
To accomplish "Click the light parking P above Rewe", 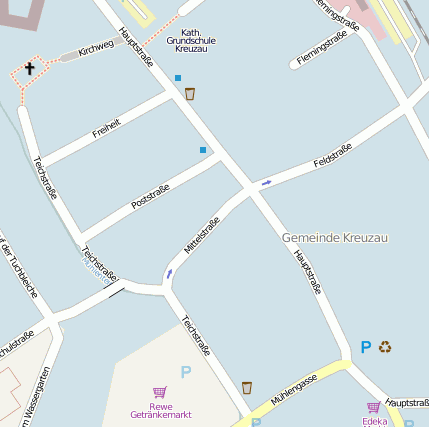I will click(x=186, y=372).
